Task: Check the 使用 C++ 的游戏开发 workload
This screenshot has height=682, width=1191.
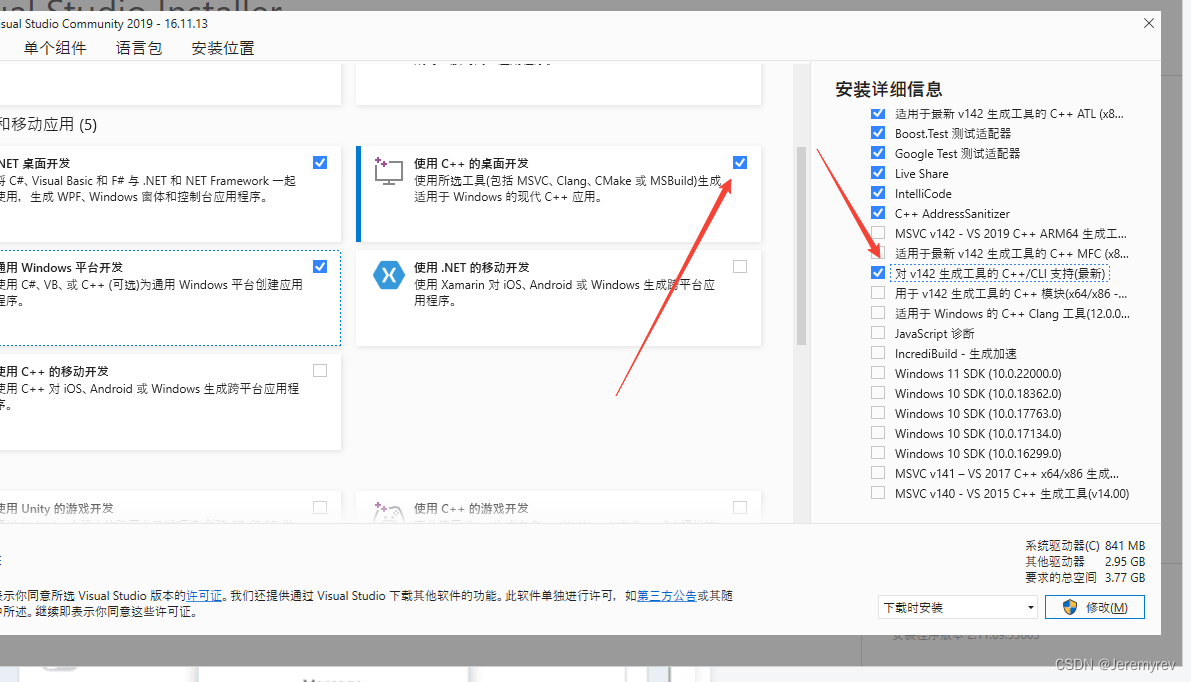Action: (x=740, y=507)
